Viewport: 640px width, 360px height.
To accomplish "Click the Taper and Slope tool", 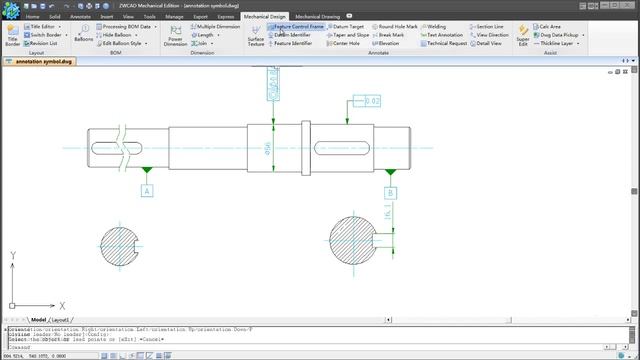I will (348, 35).
